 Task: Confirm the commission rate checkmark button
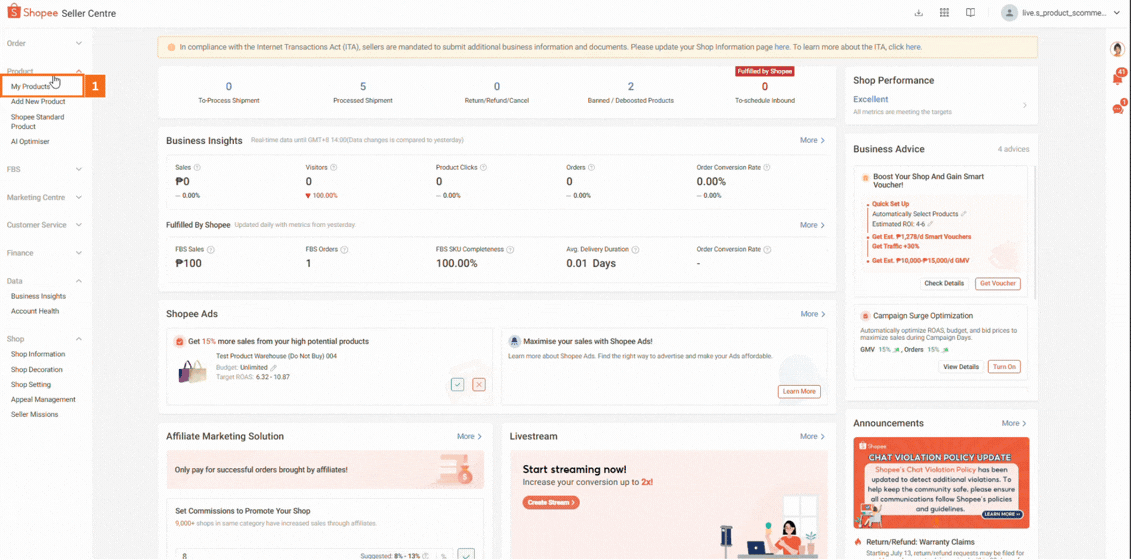(467, 555)
